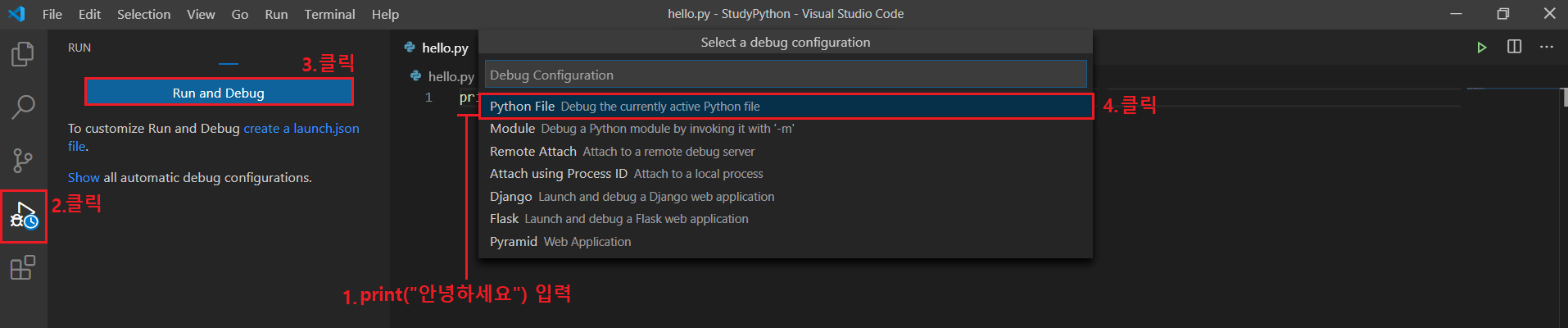Choose Python File debug configuration
The image size is (1568, 328).
(x=786, y=107)
